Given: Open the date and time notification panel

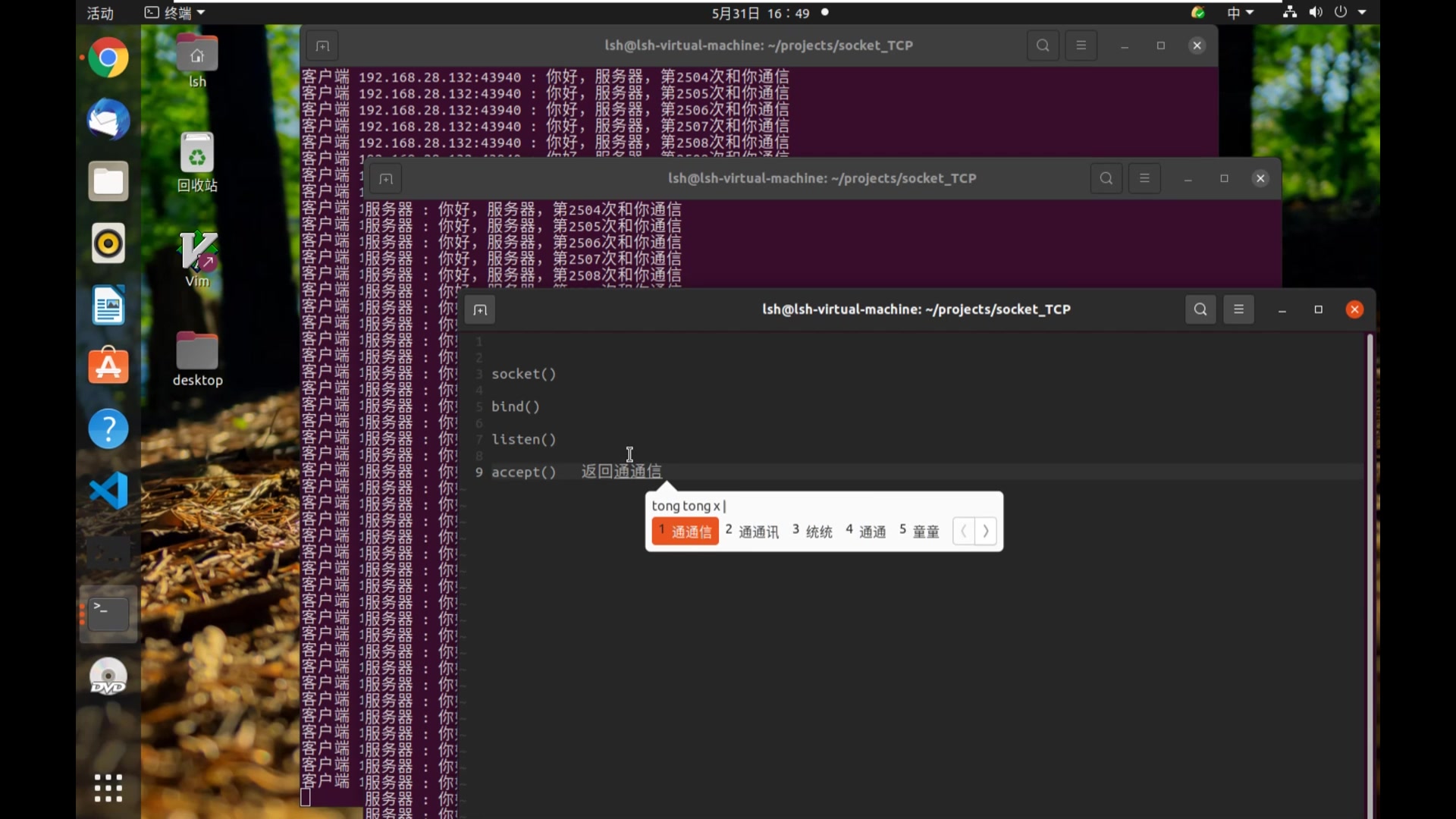Looking at the screenshot, I should tap(761, 13).
